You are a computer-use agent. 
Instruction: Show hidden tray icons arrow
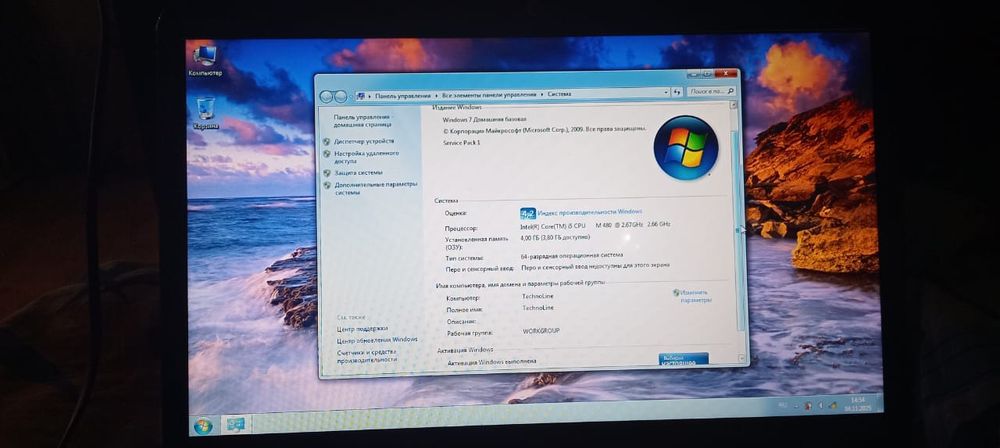coord(797,406)
